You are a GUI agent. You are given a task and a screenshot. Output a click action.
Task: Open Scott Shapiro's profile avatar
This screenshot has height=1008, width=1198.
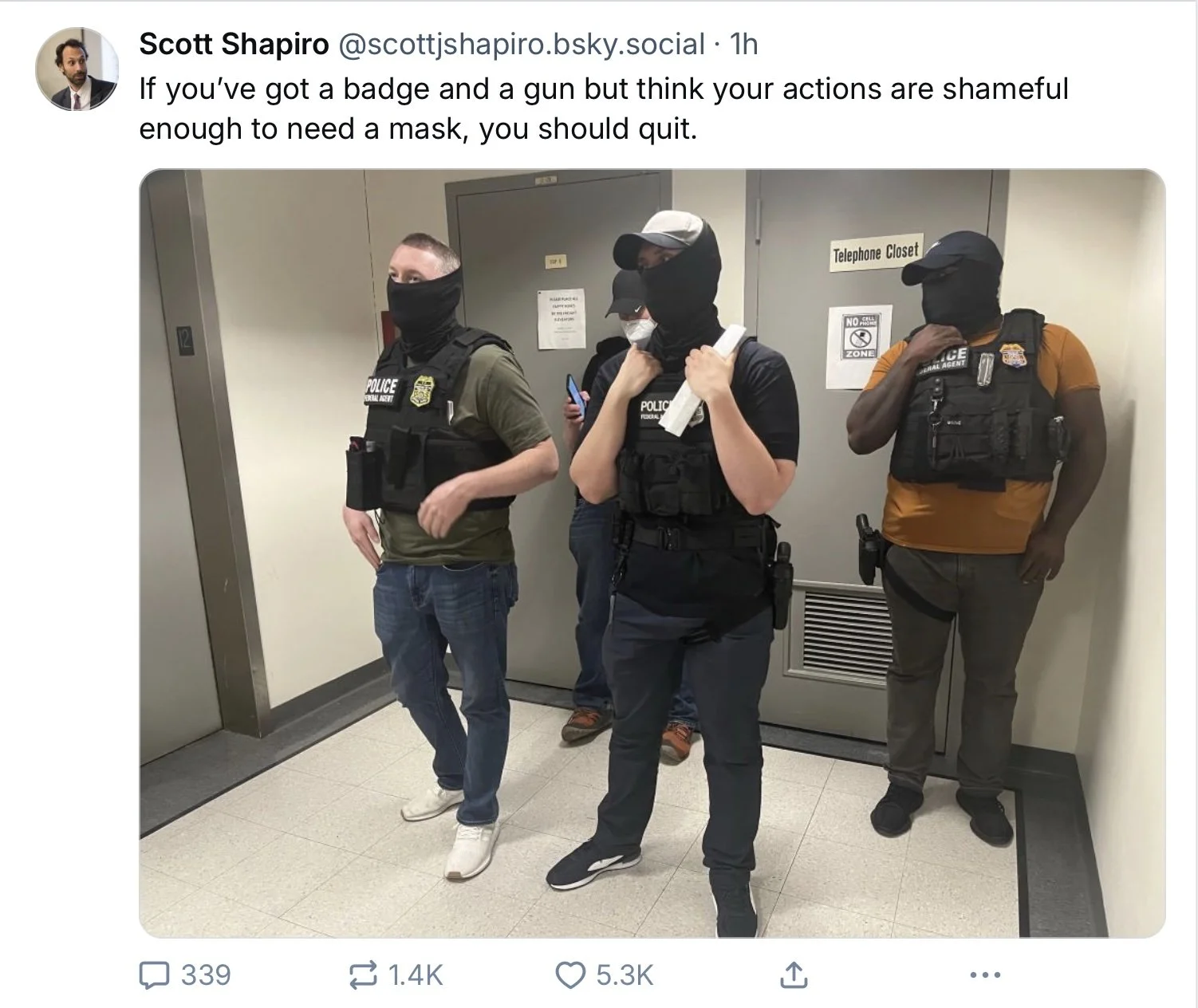pyautogui.click(x=77, y=69)
